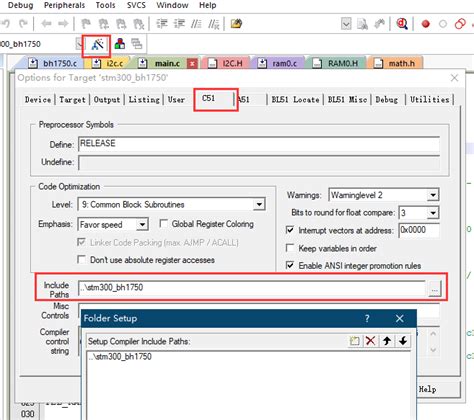474x420 pixels.
Task: Toggle Don't use absolute register accesses
Action: tap(81, 259)
